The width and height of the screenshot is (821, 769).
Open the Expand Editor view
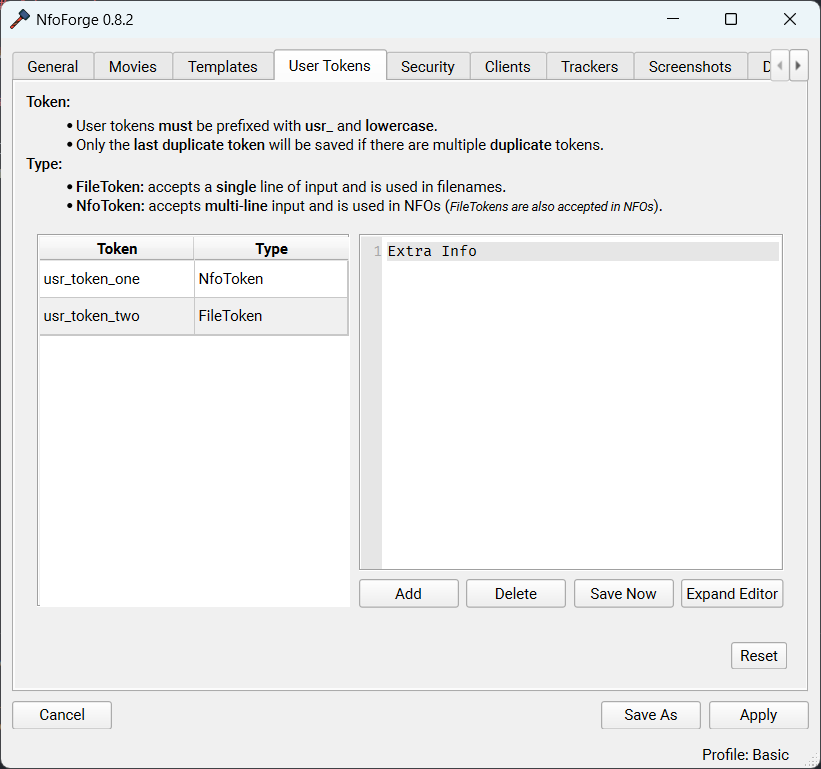point(732,594)
